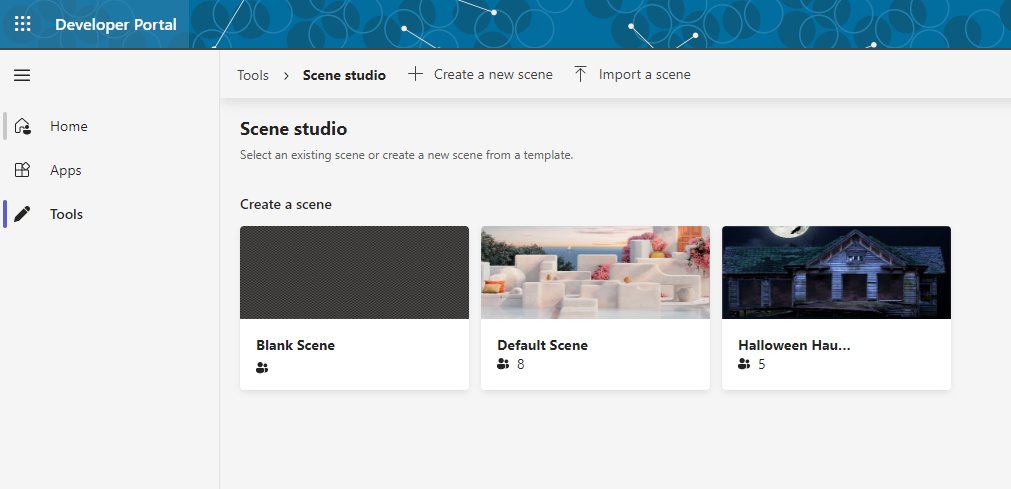Viewport: 1011px width, 489px height.
Task: Go to Tools breadcrumb link
Action: coord(253,75)
